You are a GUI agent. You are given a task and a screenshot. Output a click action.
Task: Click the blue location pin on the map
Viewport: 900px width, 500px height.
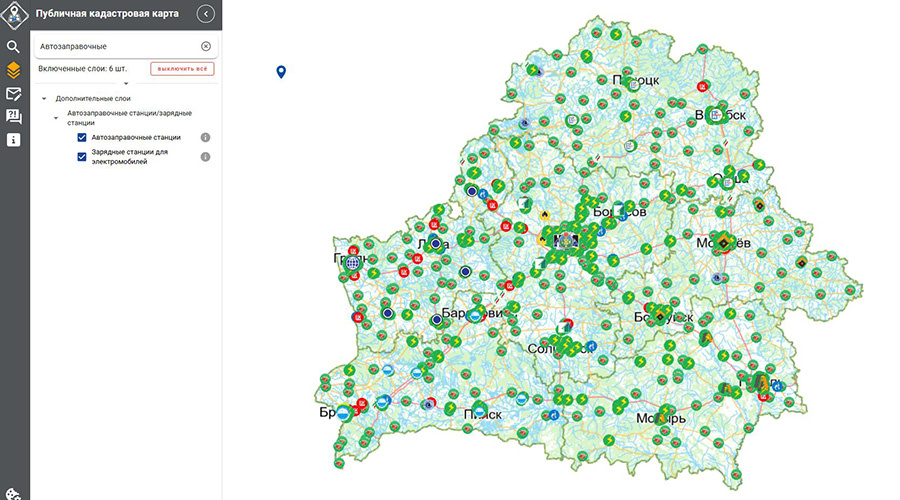point(281,72)
